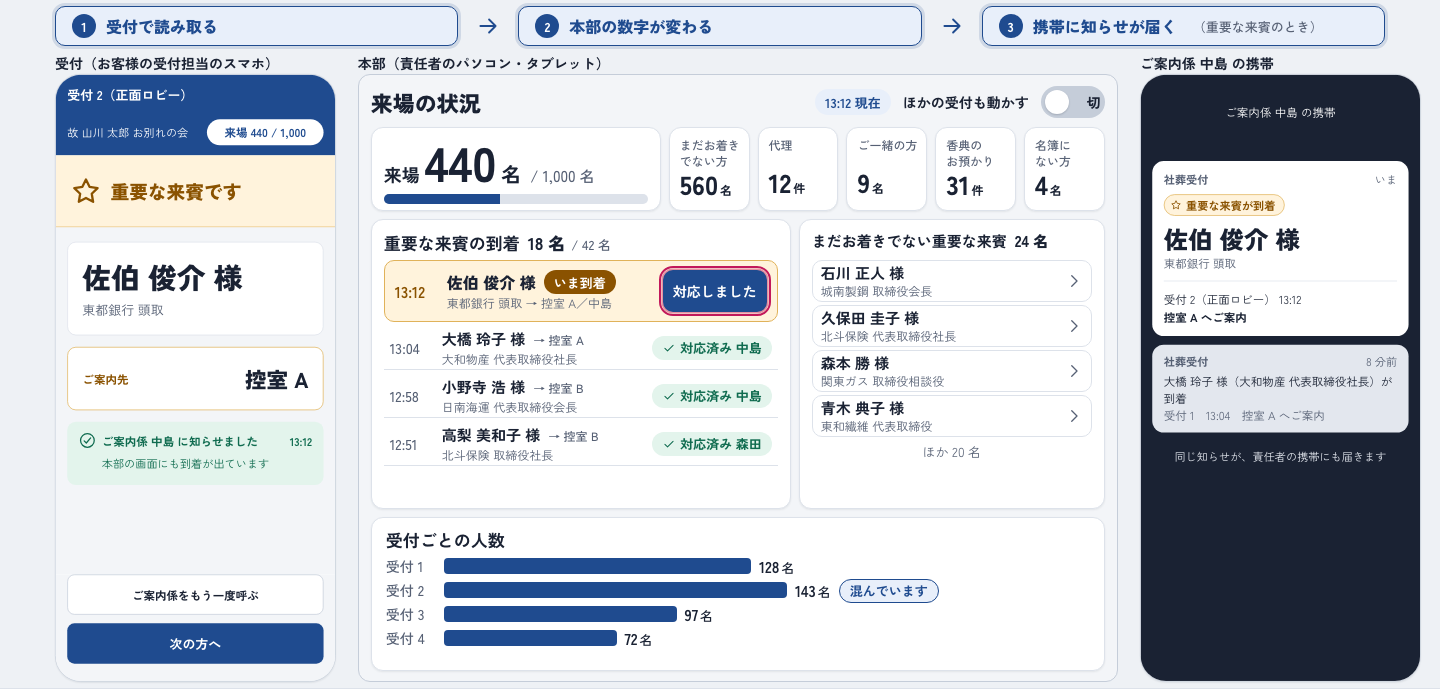Select step 3 携帯に知らせが届く
The image size is (1440, 689).
tap(1183, 27)
